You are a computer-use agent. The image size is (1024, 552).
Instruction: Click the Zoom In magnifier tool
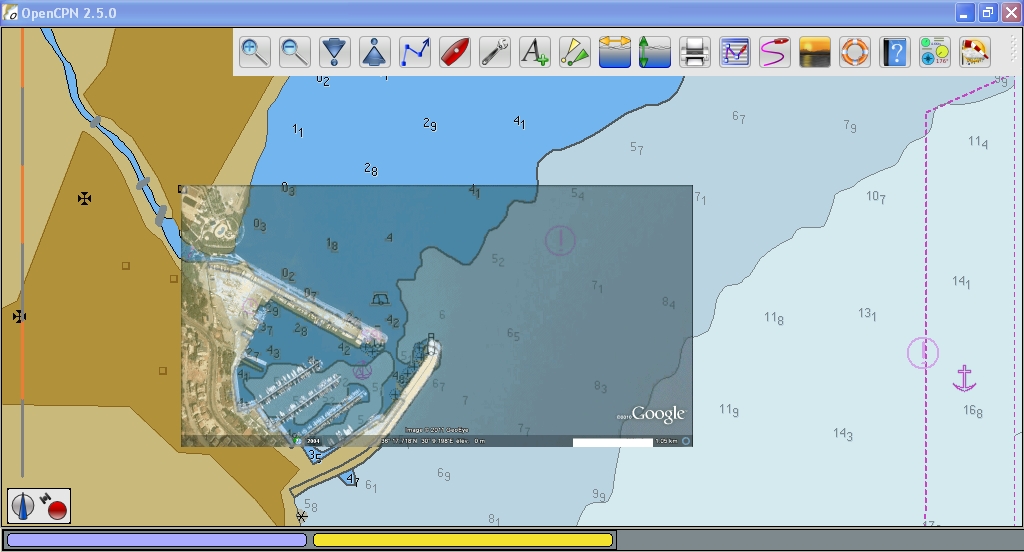pyautogui.click(x=255, y=52)
